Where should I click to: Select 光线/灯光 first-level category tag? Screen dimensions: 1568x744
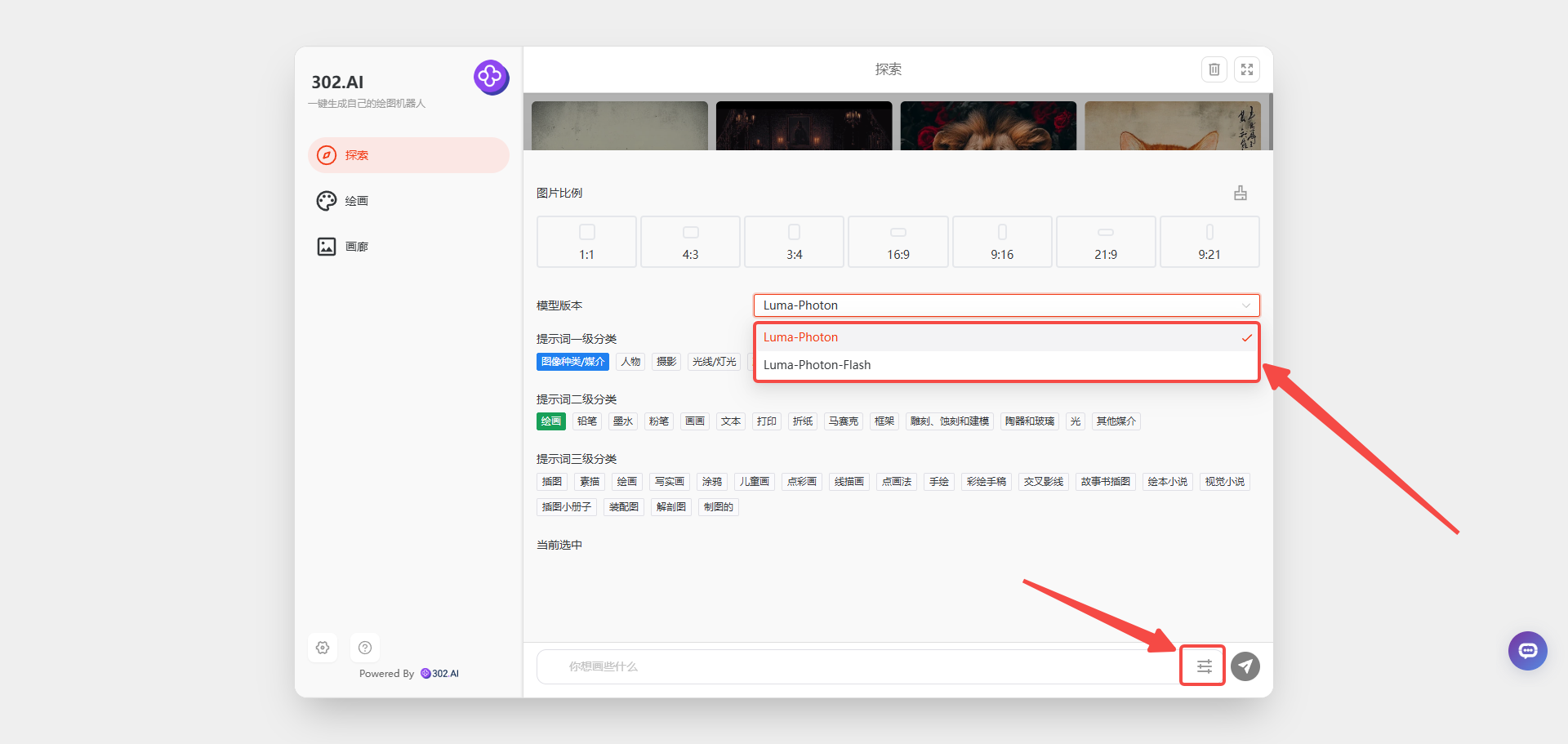pyautogui.click(x=715, y=362)
